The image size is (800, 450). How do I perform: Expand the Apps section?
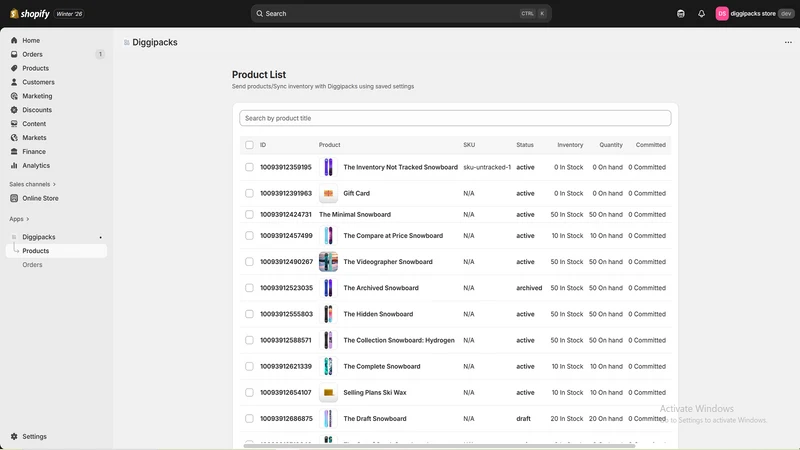pyautogui.click(x=19, y=219)
